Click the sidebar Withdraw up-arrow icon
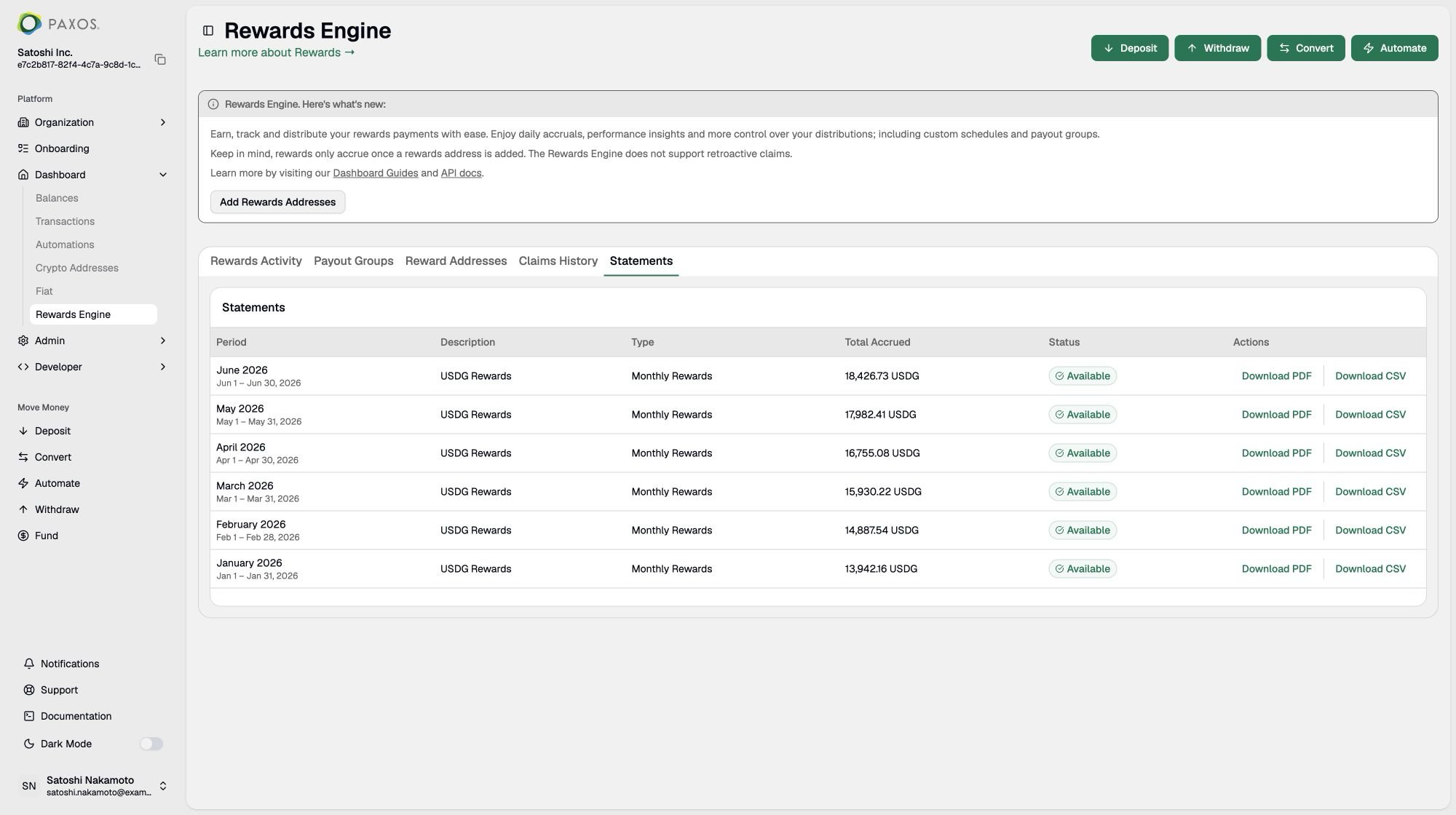The height and width of the screenshot is (815, 1456). (x=23, y=509)
